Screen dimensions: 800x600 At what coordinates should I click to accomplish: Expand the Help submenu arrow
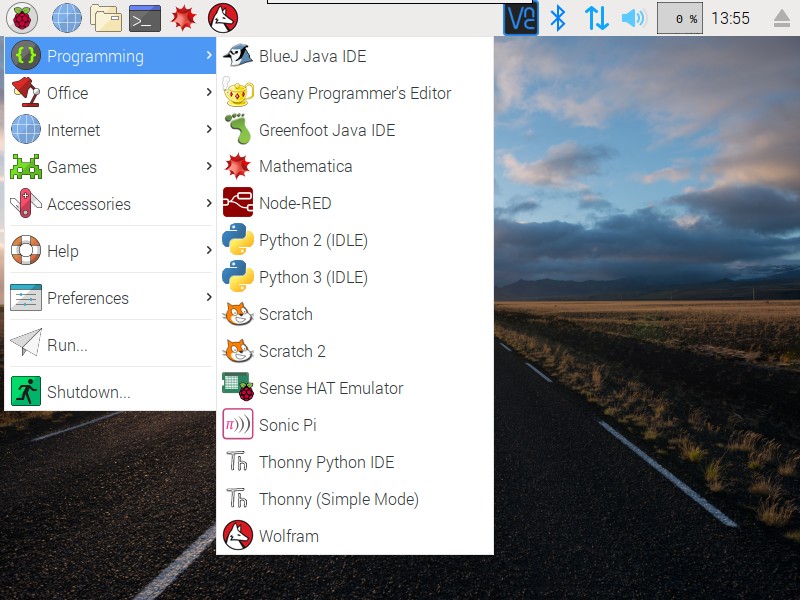click(209, 250)
